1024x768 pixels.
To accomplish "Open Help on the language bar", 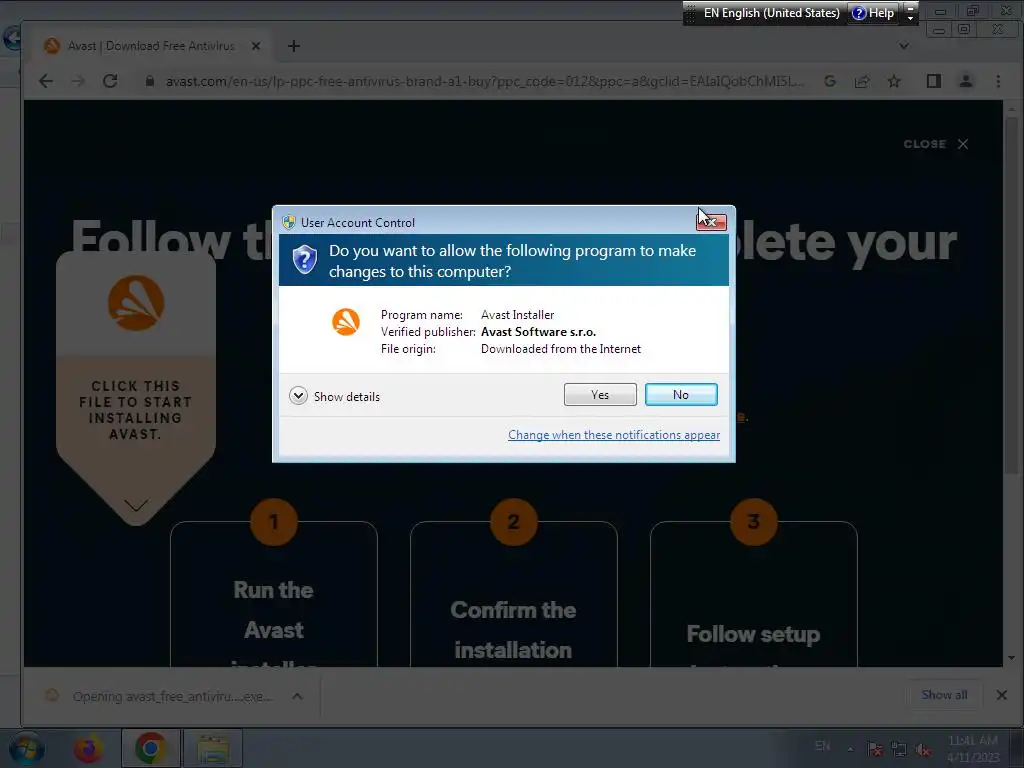I will pos(873,12).
